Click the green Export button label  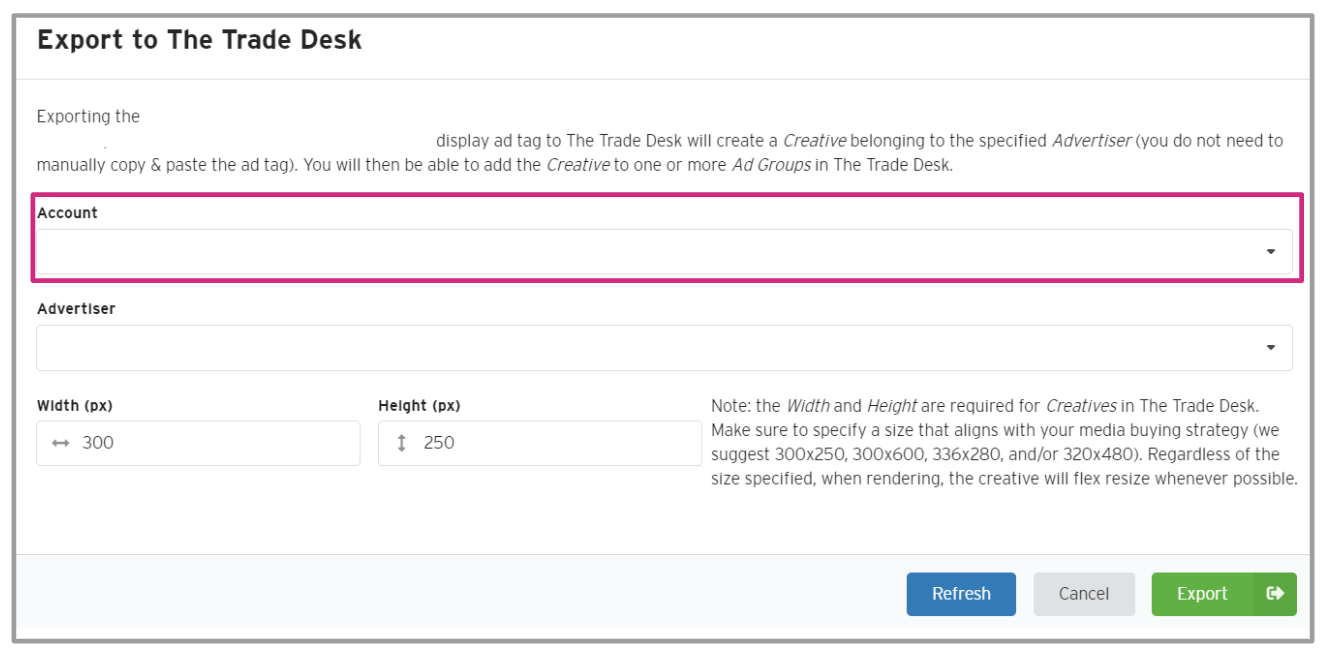(1201, 594)
